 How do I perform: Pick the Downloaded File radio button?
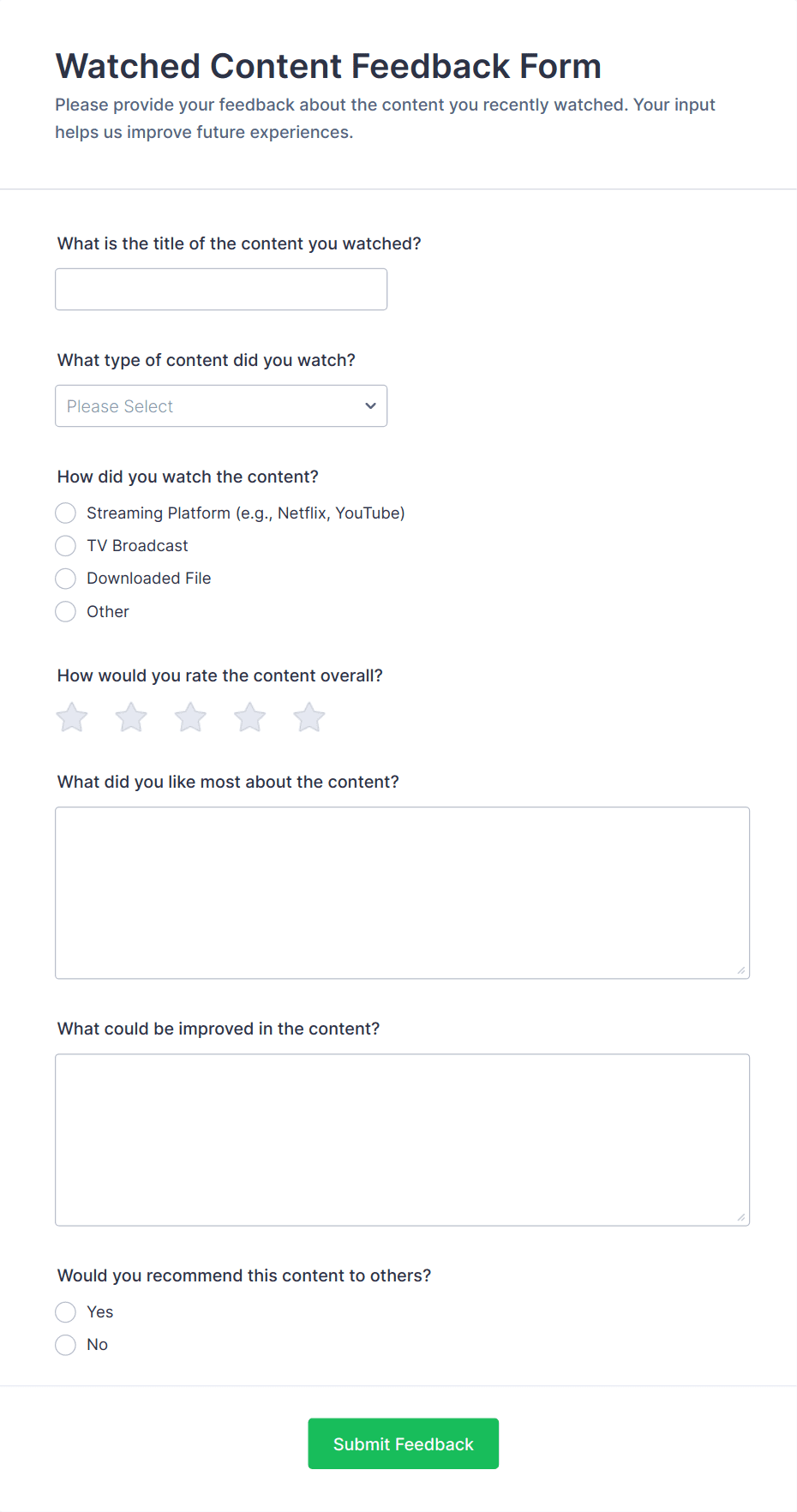[x=66, y=579]
